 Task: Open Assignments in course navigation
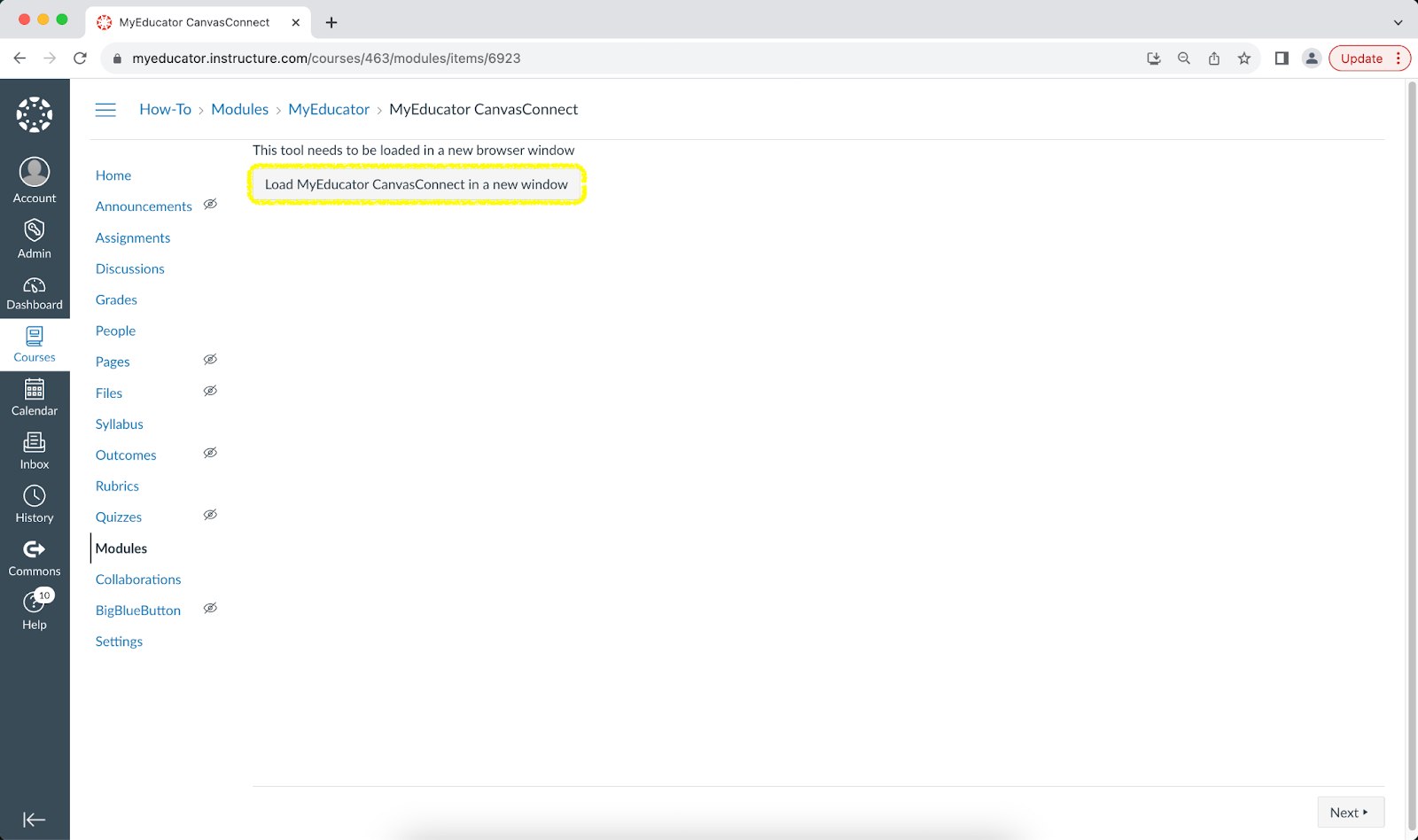point(133,237)
